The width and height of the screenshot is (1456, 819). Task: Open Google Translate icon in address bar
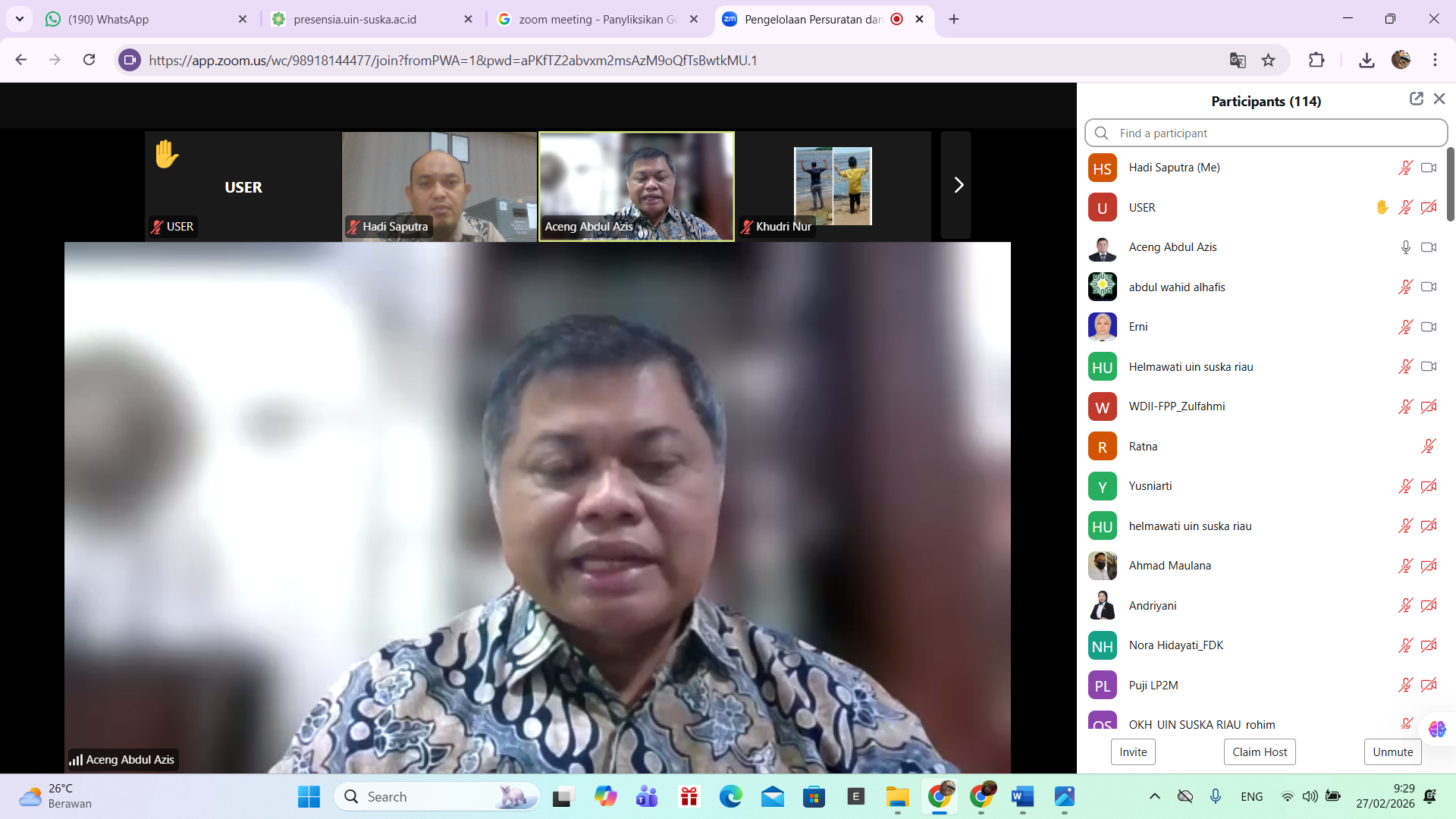[1238, 60]
